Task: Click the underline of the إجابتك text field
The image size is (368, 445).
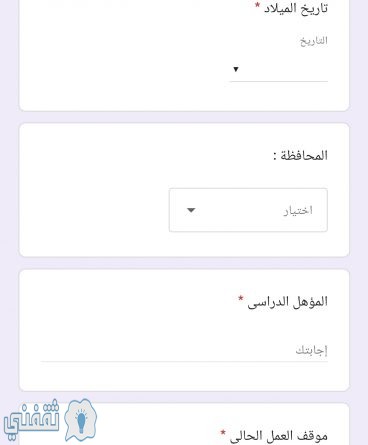Action: (x=184, y=361)
